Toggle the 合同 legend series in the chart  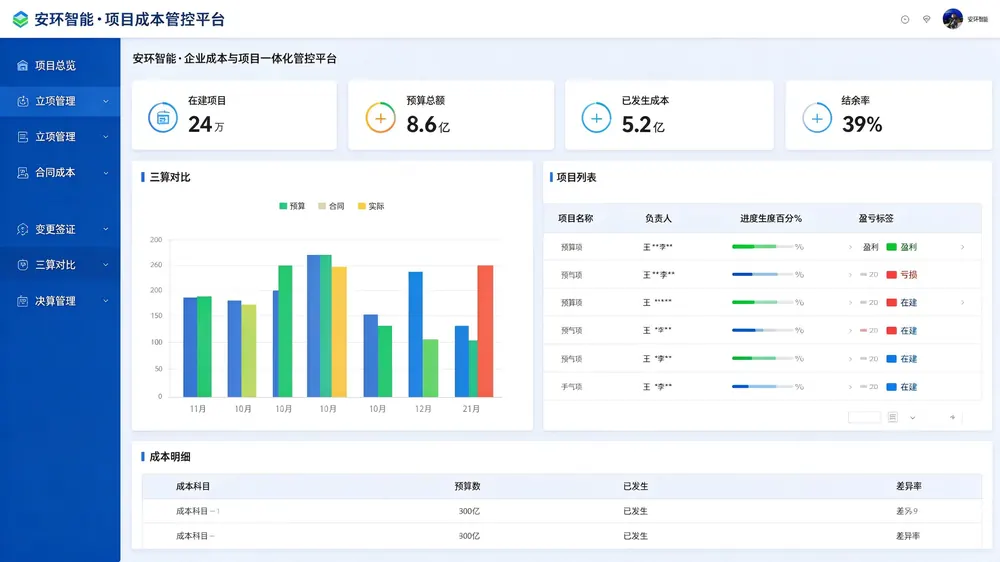pos(331,206)
